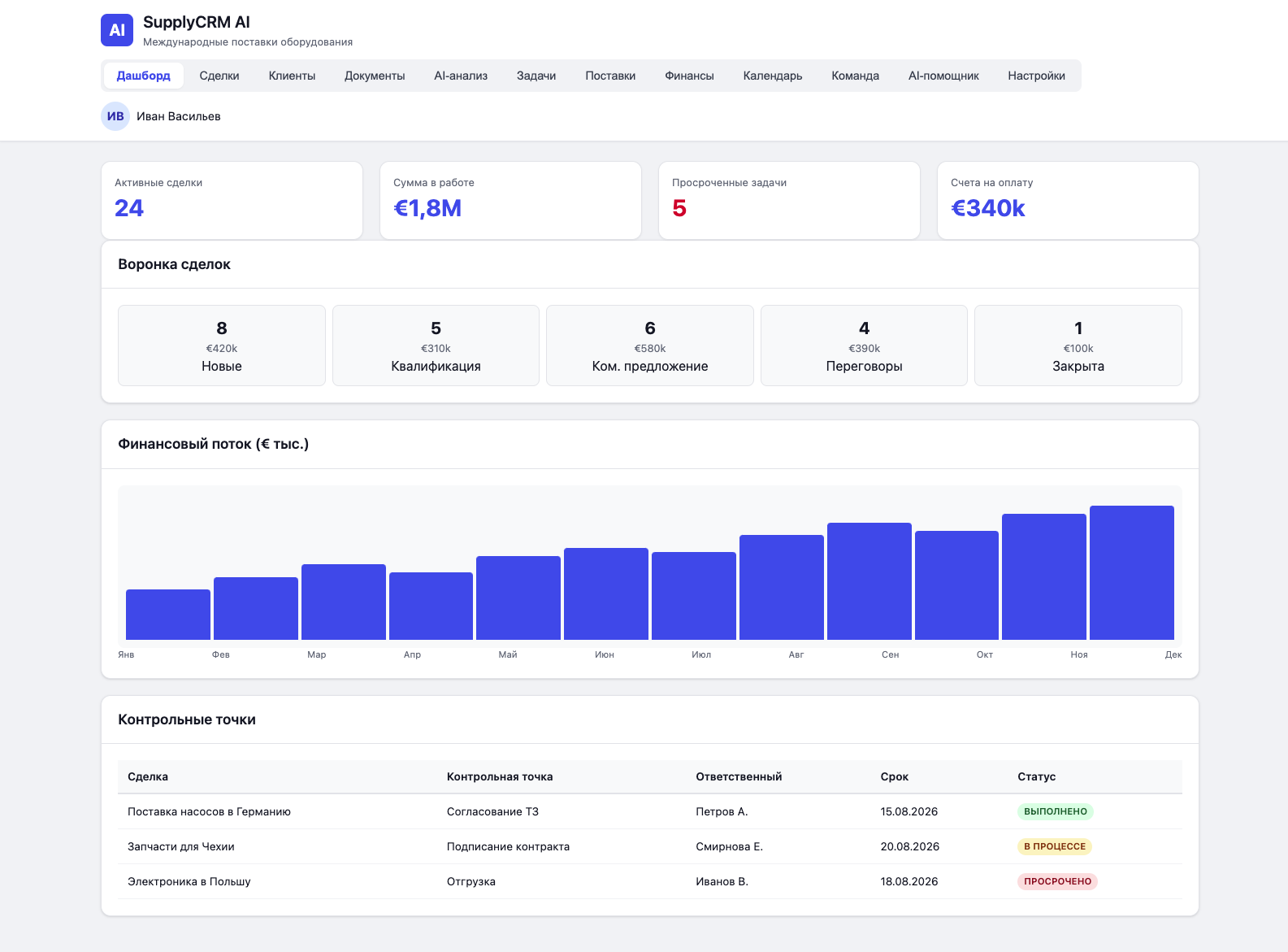Screen dimensions: 1288x952
Task: Select the Активные сделки card
Action: coord(232,200)
